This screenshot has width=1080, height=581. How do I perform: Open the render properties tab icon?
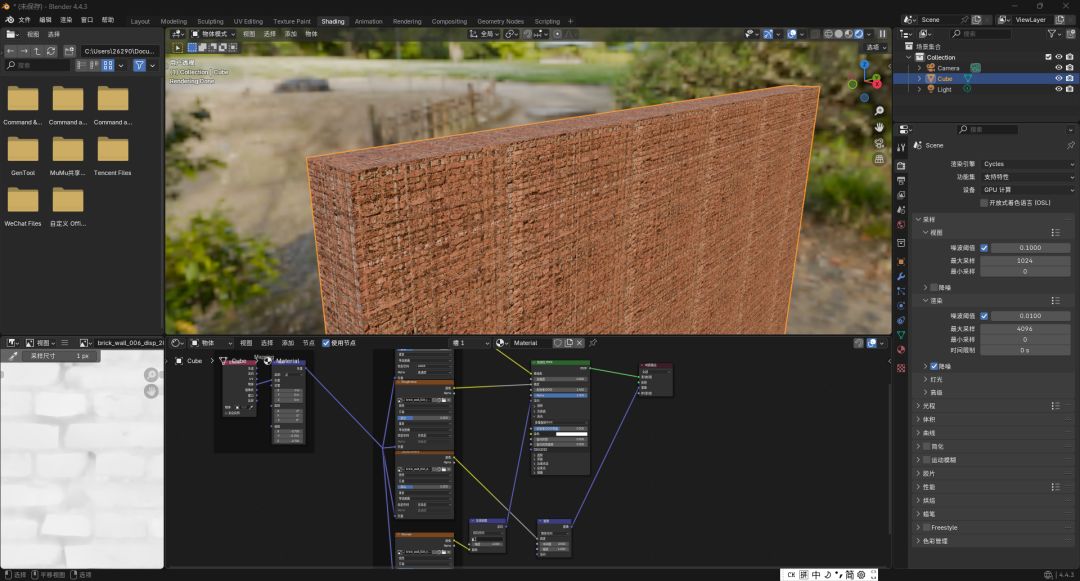(900, 165)
